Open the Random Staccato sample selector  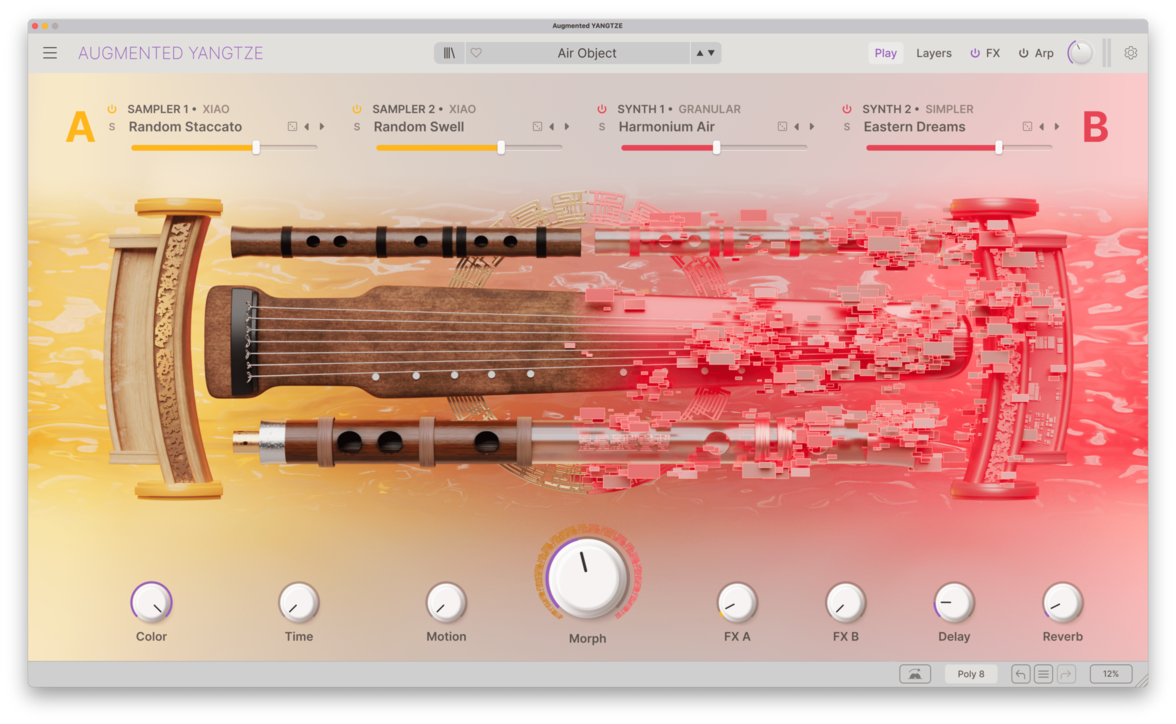185,127
